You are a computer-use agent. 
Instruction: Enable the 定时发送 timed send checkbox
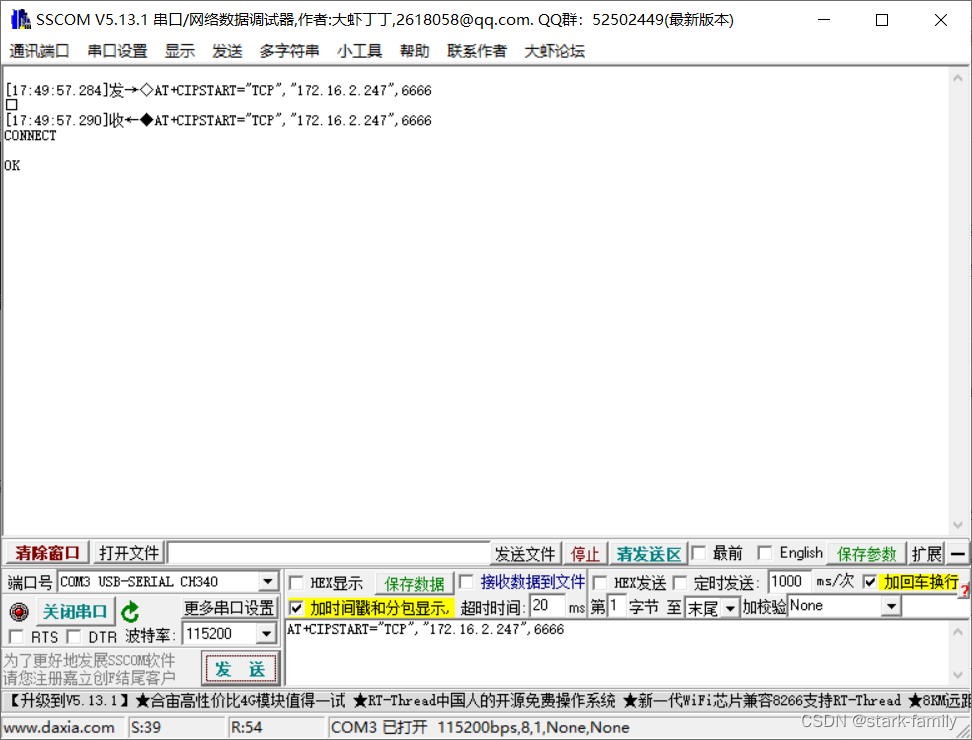pos(681,581)
